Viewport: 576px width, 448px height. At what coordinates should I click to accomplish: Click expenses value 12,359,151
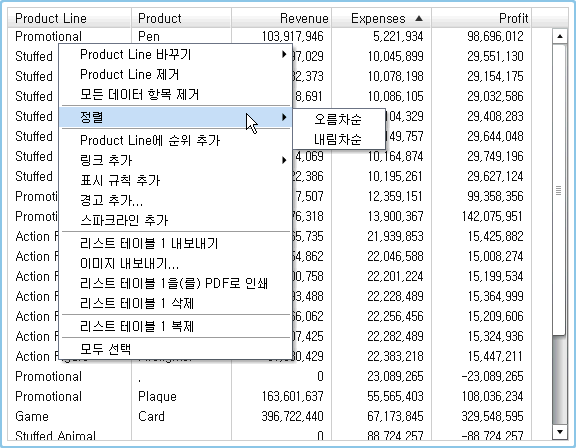(396, 196)
